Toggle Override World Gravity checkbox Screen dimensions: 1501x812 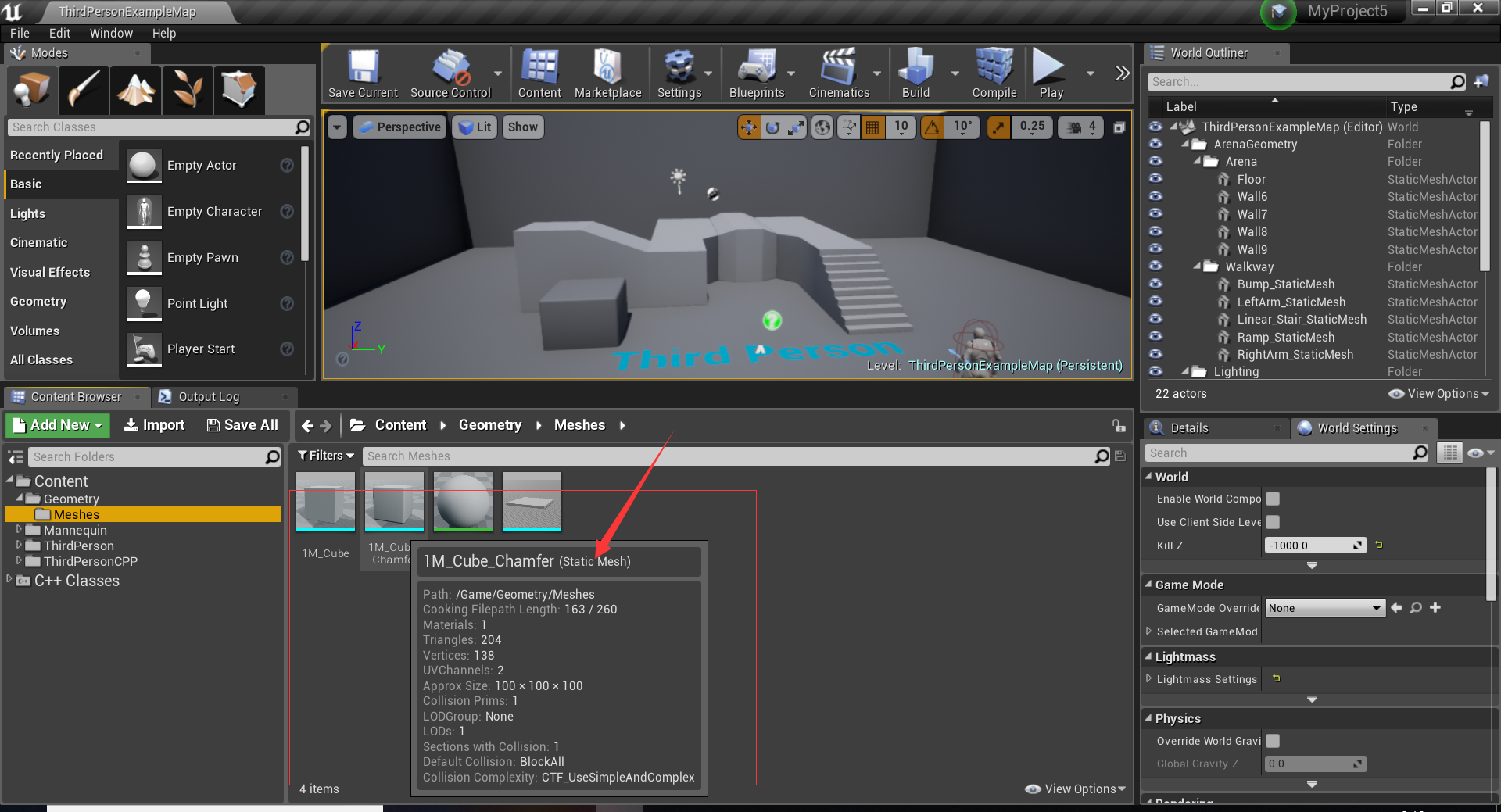tap(1273, 741)
